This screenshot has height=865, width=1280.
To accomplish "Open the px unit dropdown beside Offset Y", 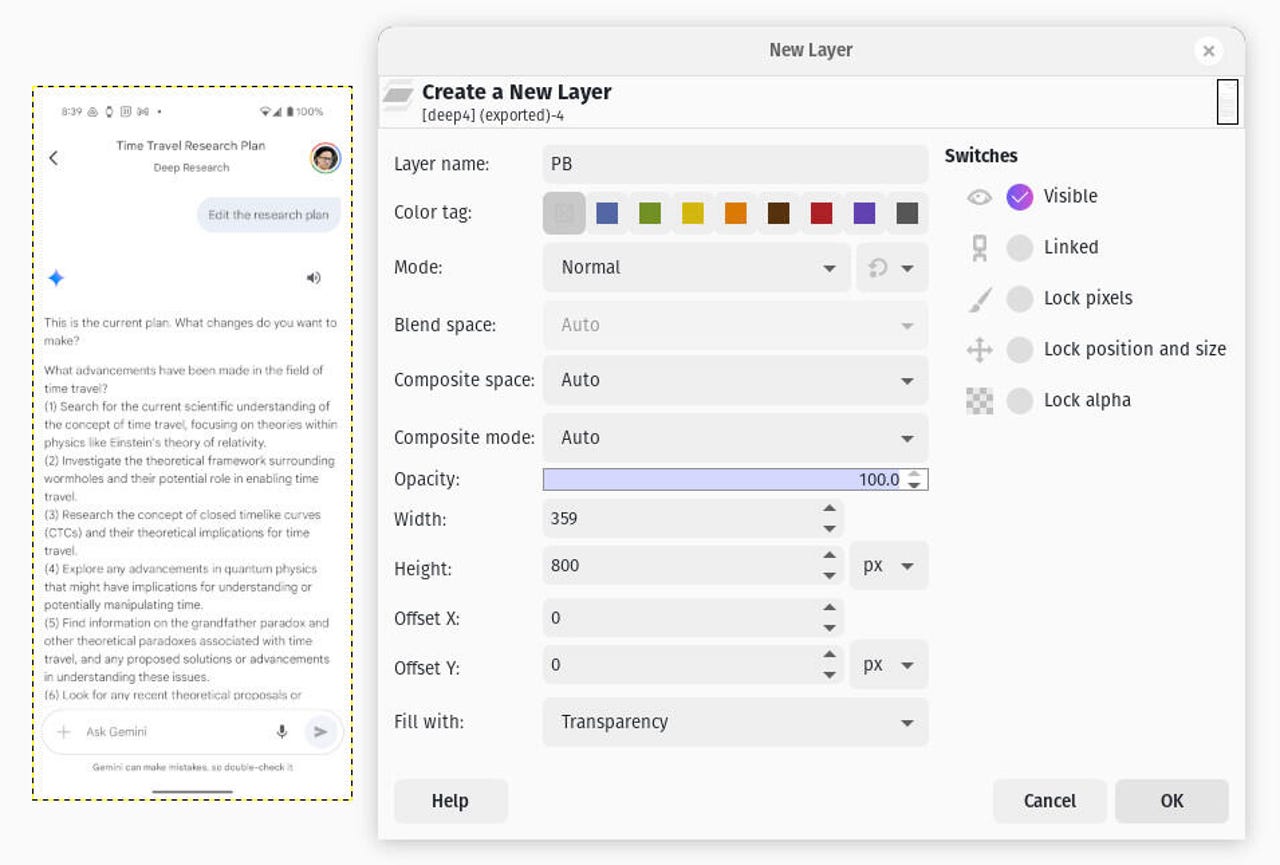I will 889,665.
